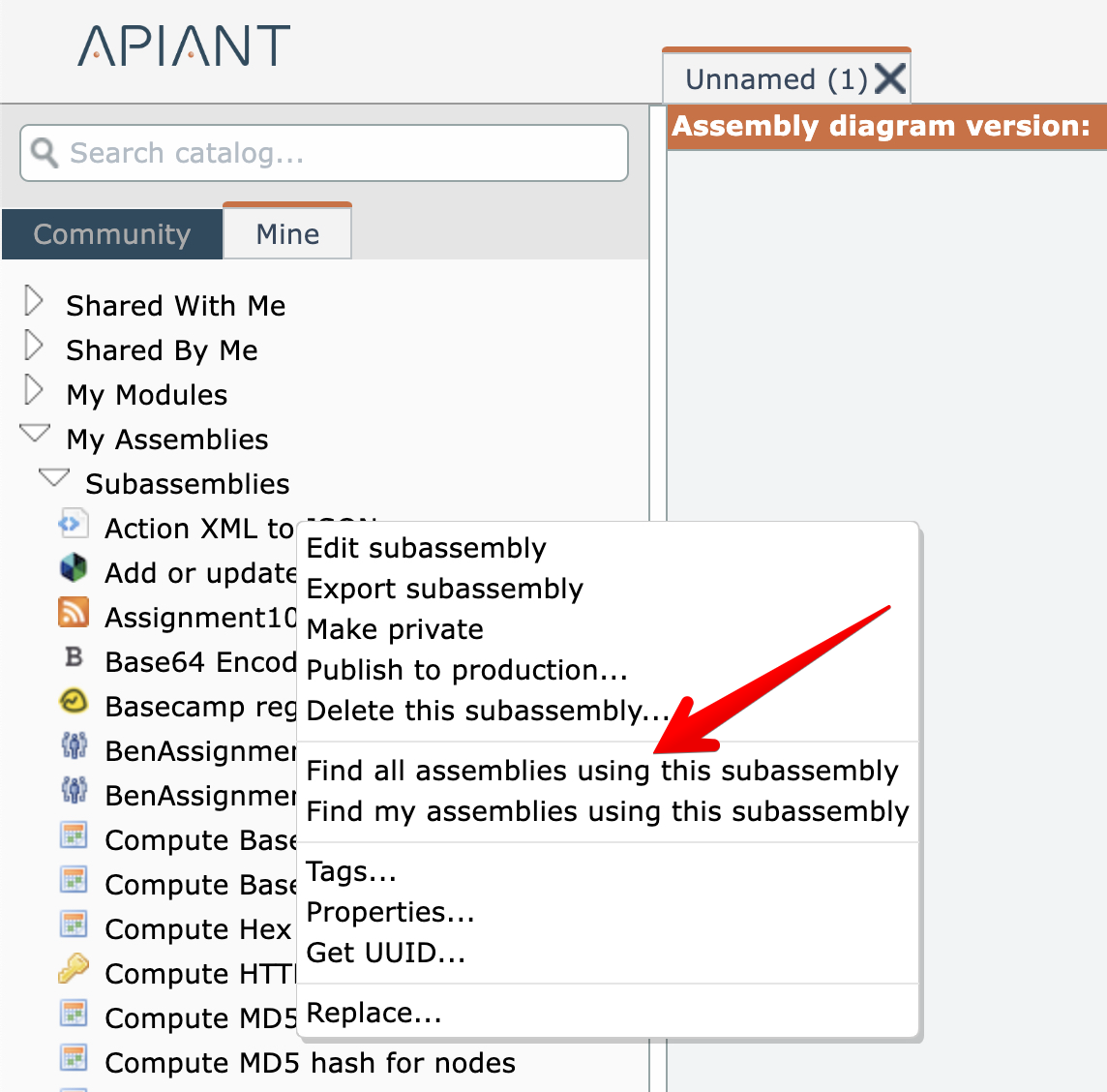Close the Unnamed (1) tab
Viewport: 1107px width, 1092px height.
click(890, 78)
